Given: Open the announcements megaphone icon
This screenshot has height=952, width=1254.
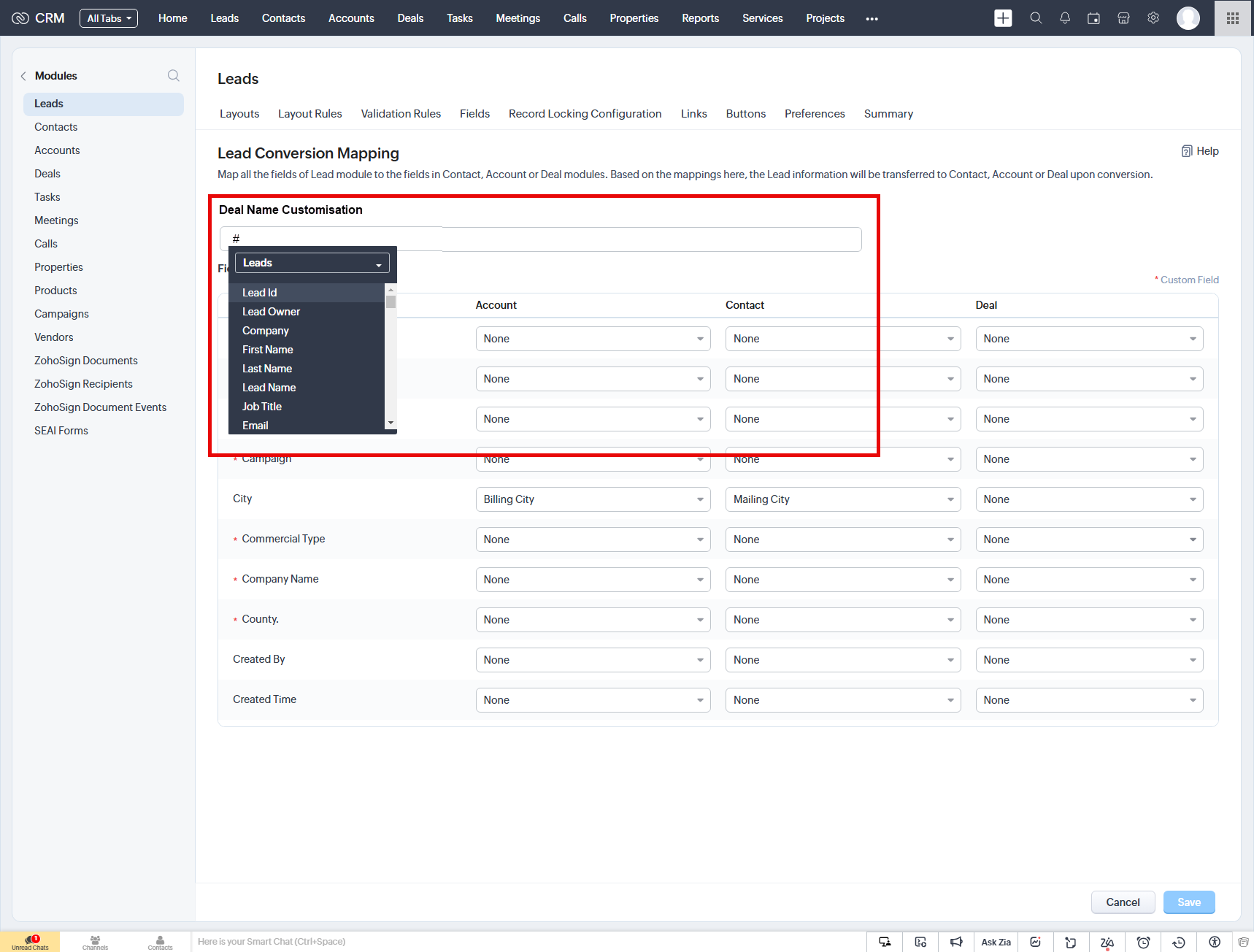Looking at the screenshot, I should 956,942.
